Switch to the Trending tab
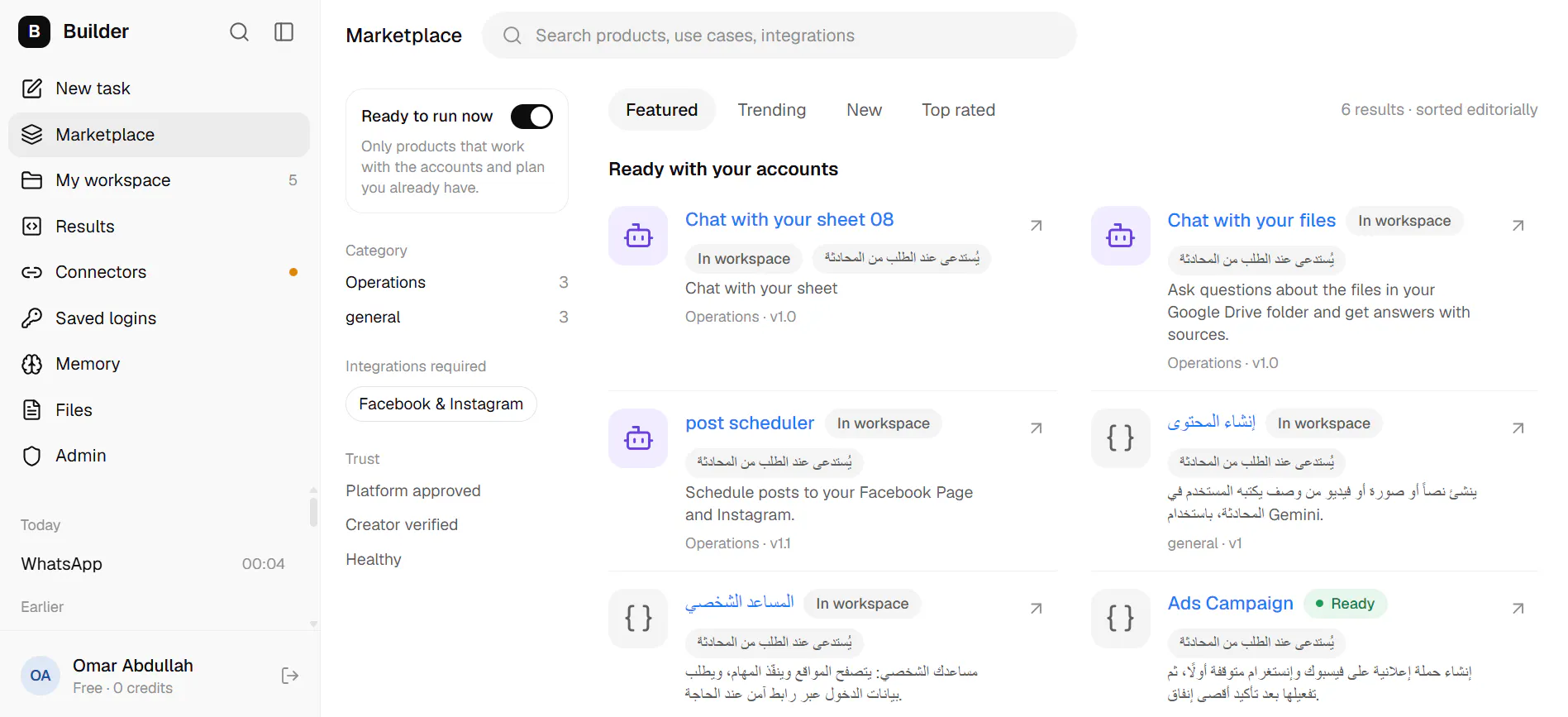 pos(772,110)
